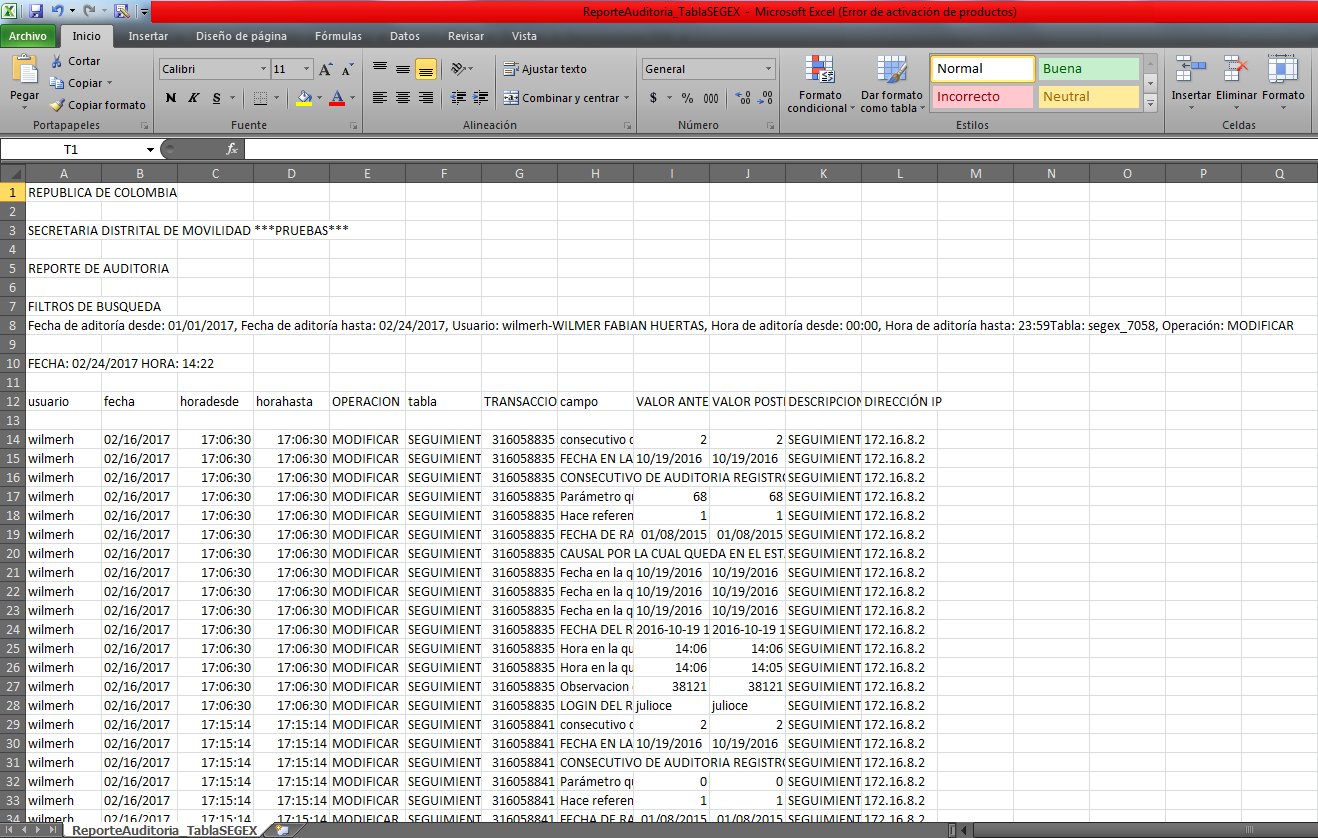Toggle bold N formatting

(x=170, y=98)
